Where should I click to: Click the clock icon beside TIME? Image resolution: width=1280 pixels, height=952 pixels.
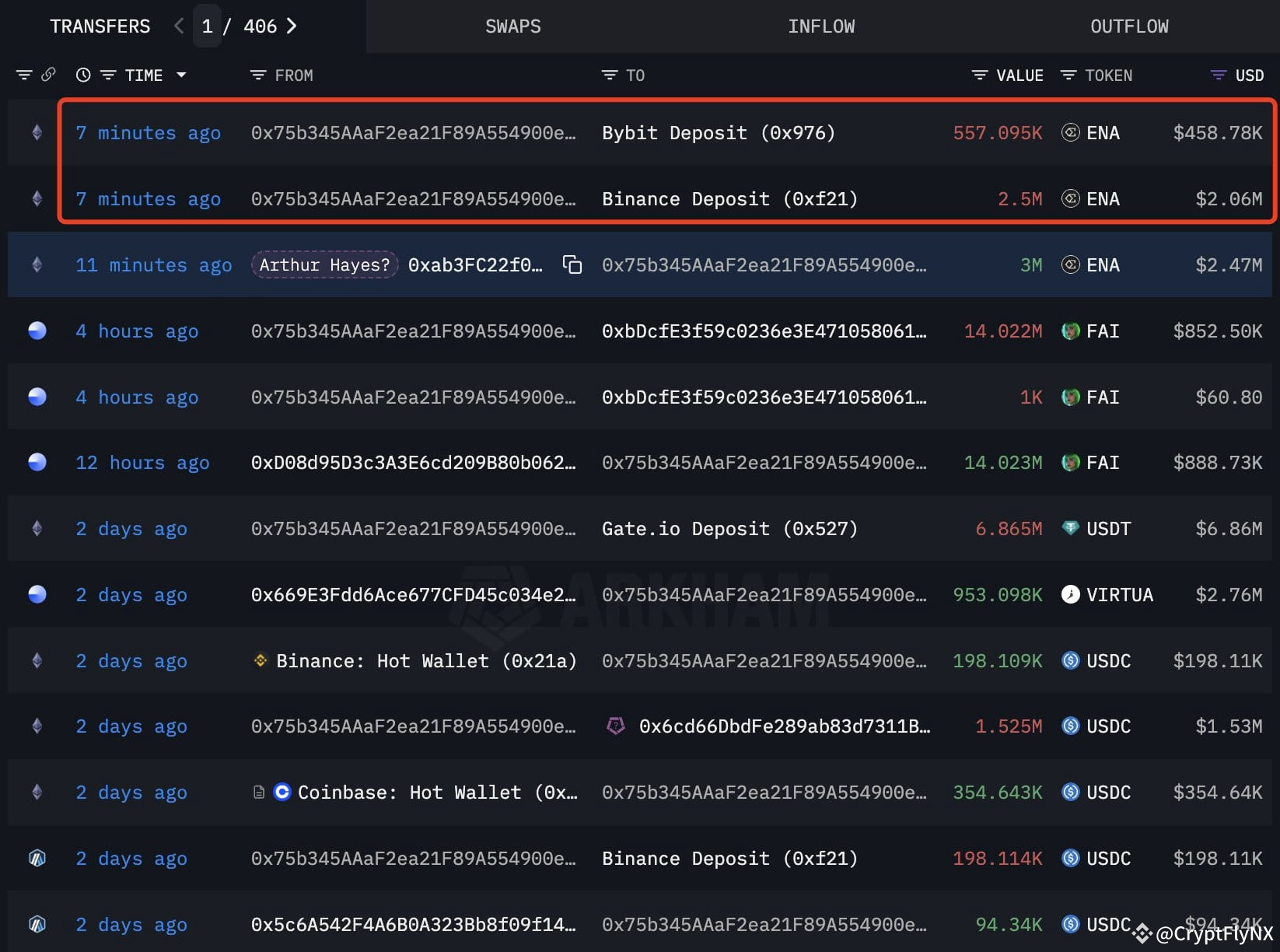(x=83, y=75)
